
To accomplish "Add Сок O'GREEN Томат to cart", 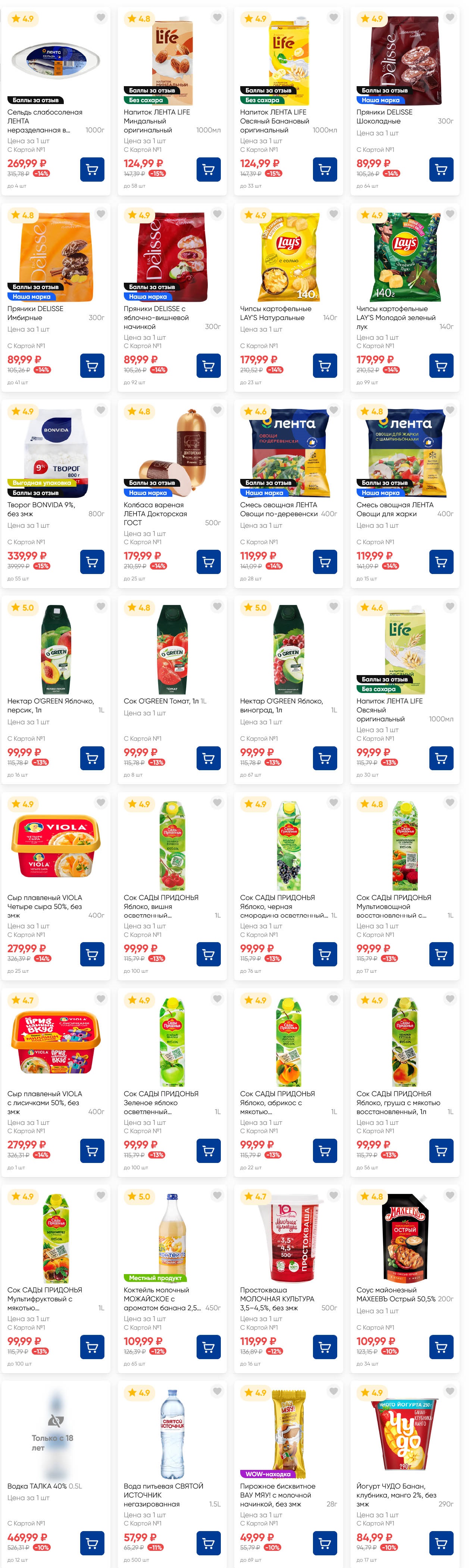I will (x=208, y=758).
